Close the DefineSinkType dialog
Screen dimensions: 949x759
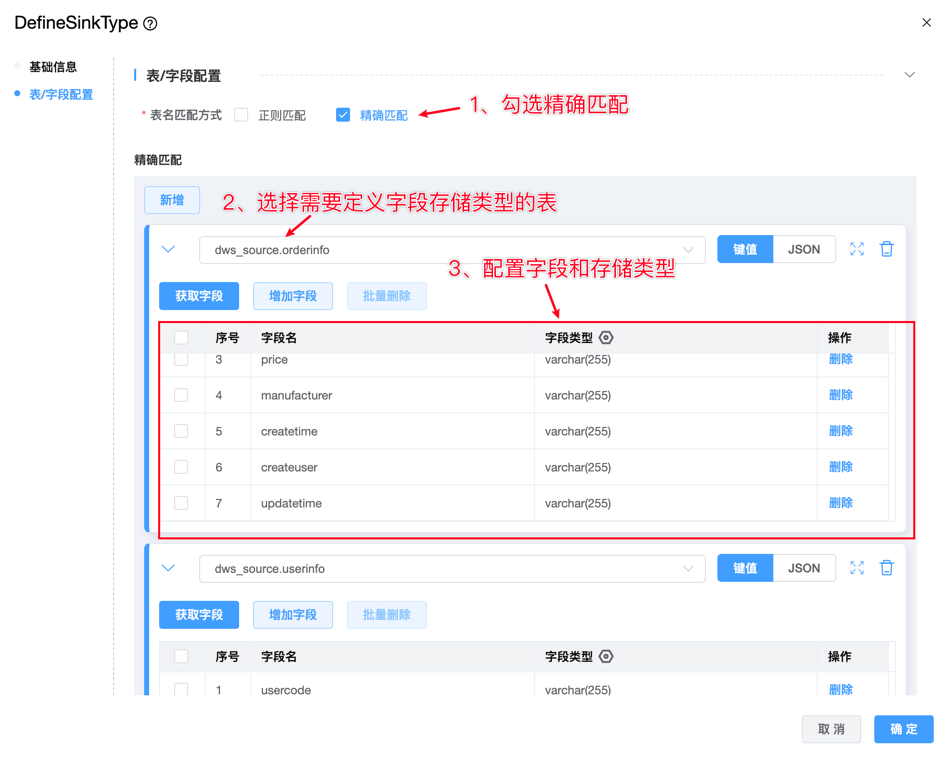coord(926,22)
